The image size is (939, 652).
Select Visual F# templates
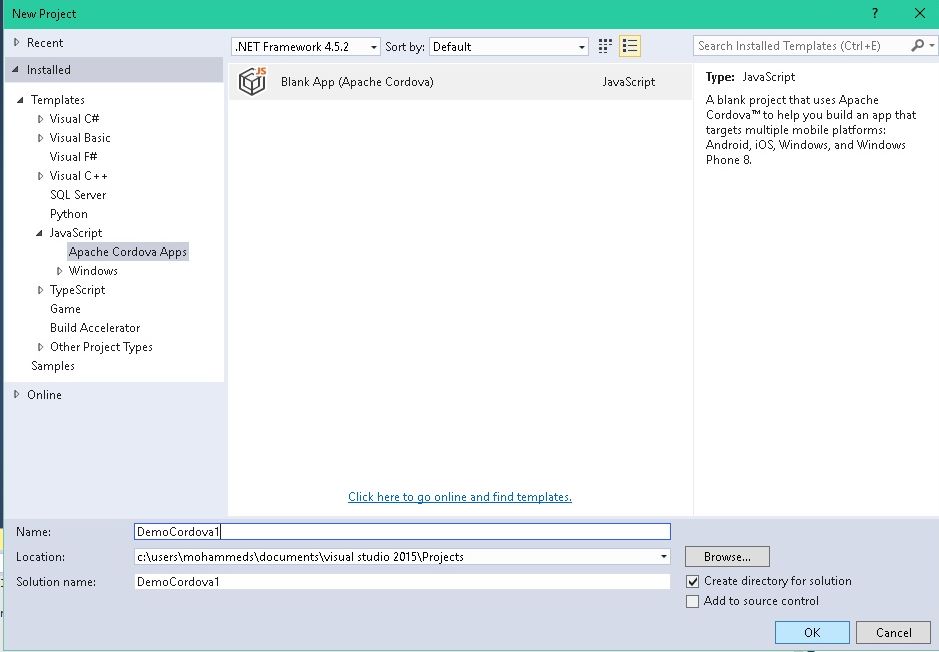pyautogui.click(x=73, y=157)
